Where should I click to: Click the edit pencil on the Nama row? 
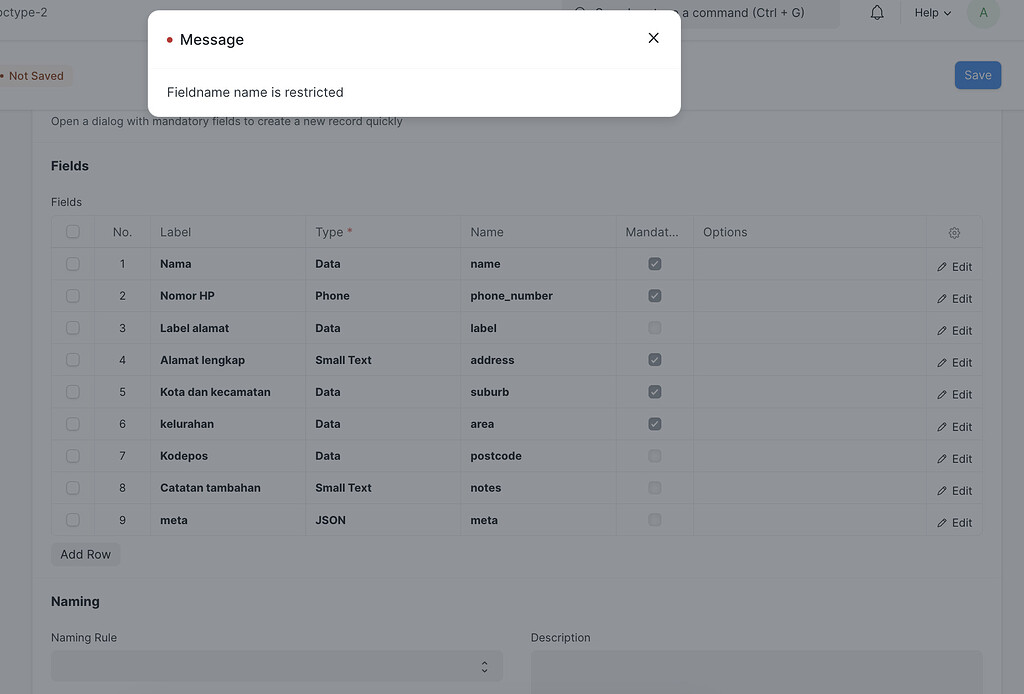pos(953,266)
